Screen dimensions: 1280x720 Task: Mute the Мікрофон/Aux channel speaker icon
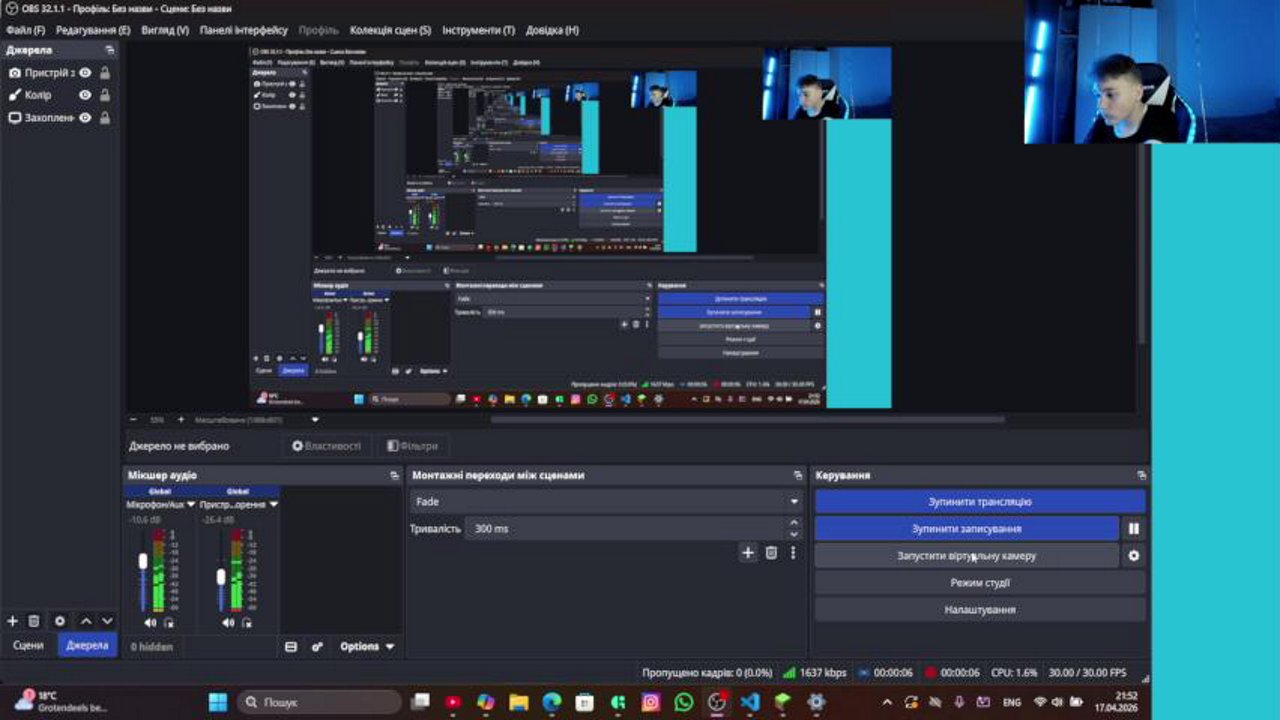(148, 621)
